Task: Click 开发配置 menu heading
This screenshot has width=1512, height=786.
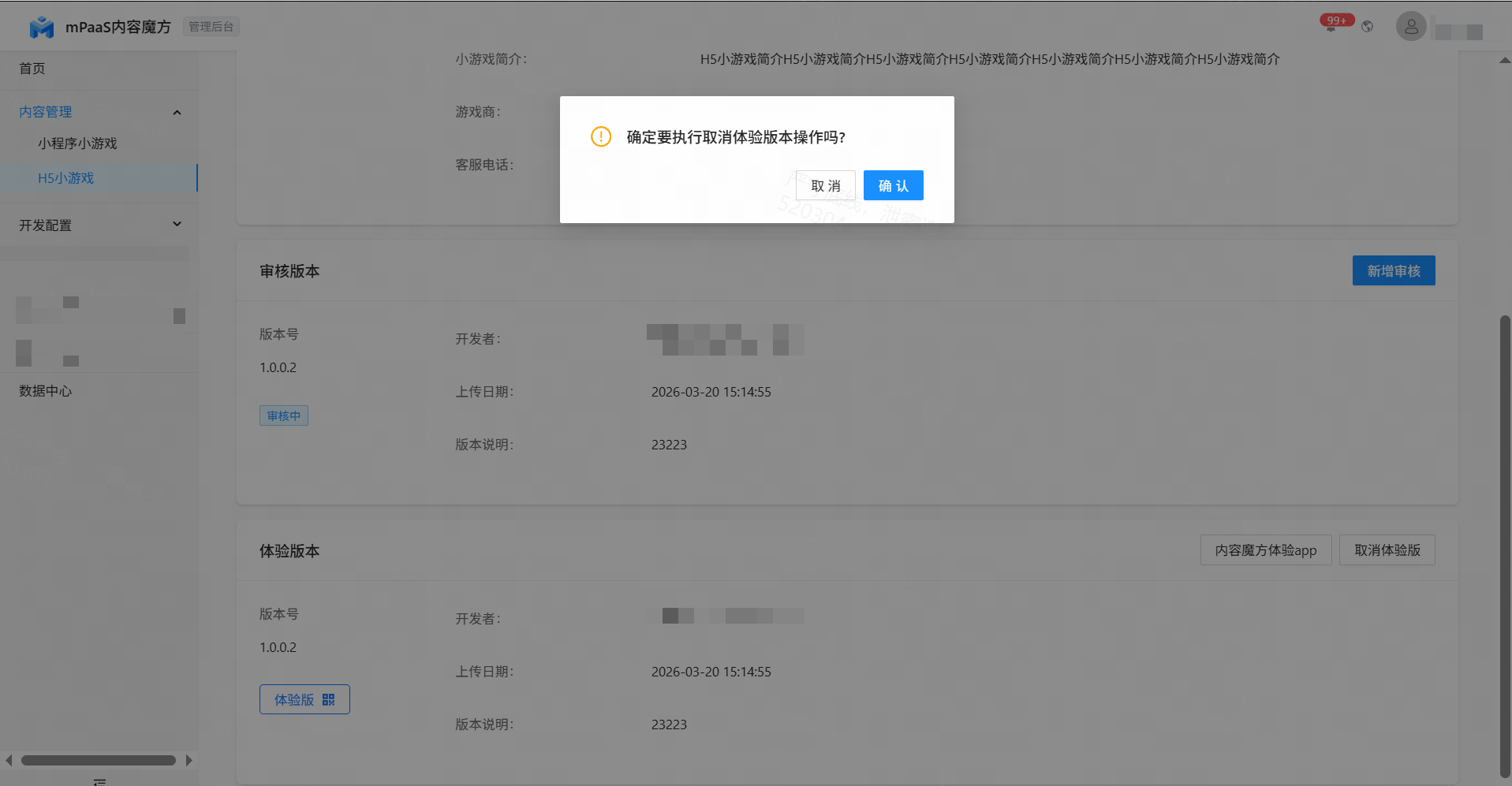Action: 46,225
